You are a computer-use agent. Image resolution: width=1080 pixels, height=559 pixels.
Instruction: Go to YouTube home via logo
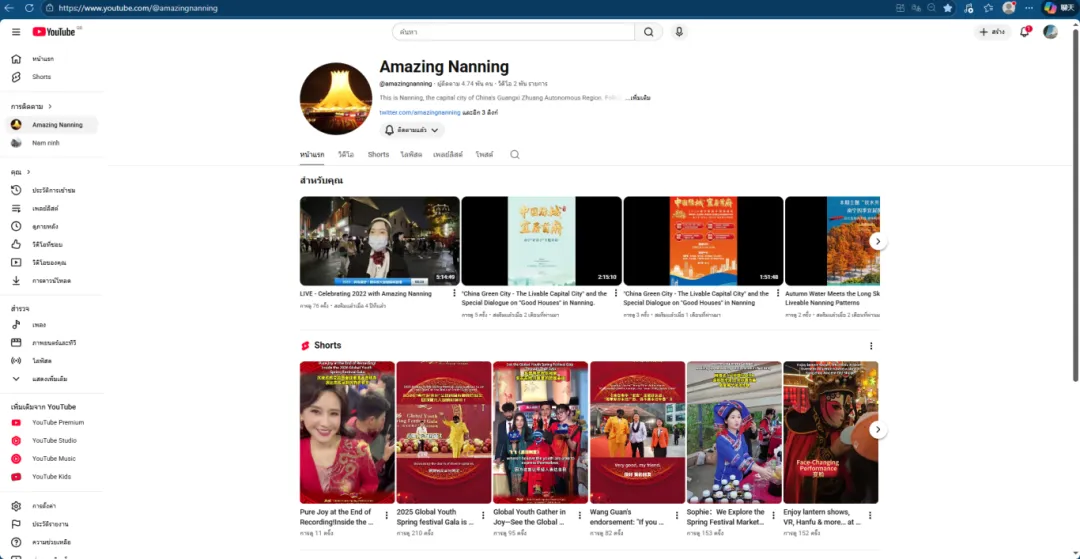pyautogui.click(x=54, y=32)
